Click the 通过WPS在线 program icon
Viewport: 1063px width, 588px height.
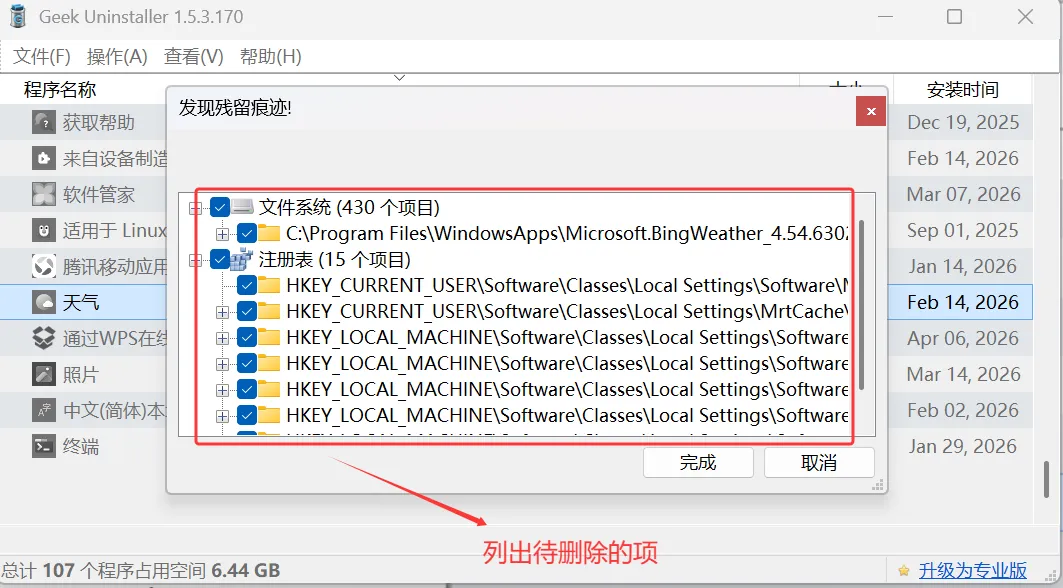click(44, 338)
